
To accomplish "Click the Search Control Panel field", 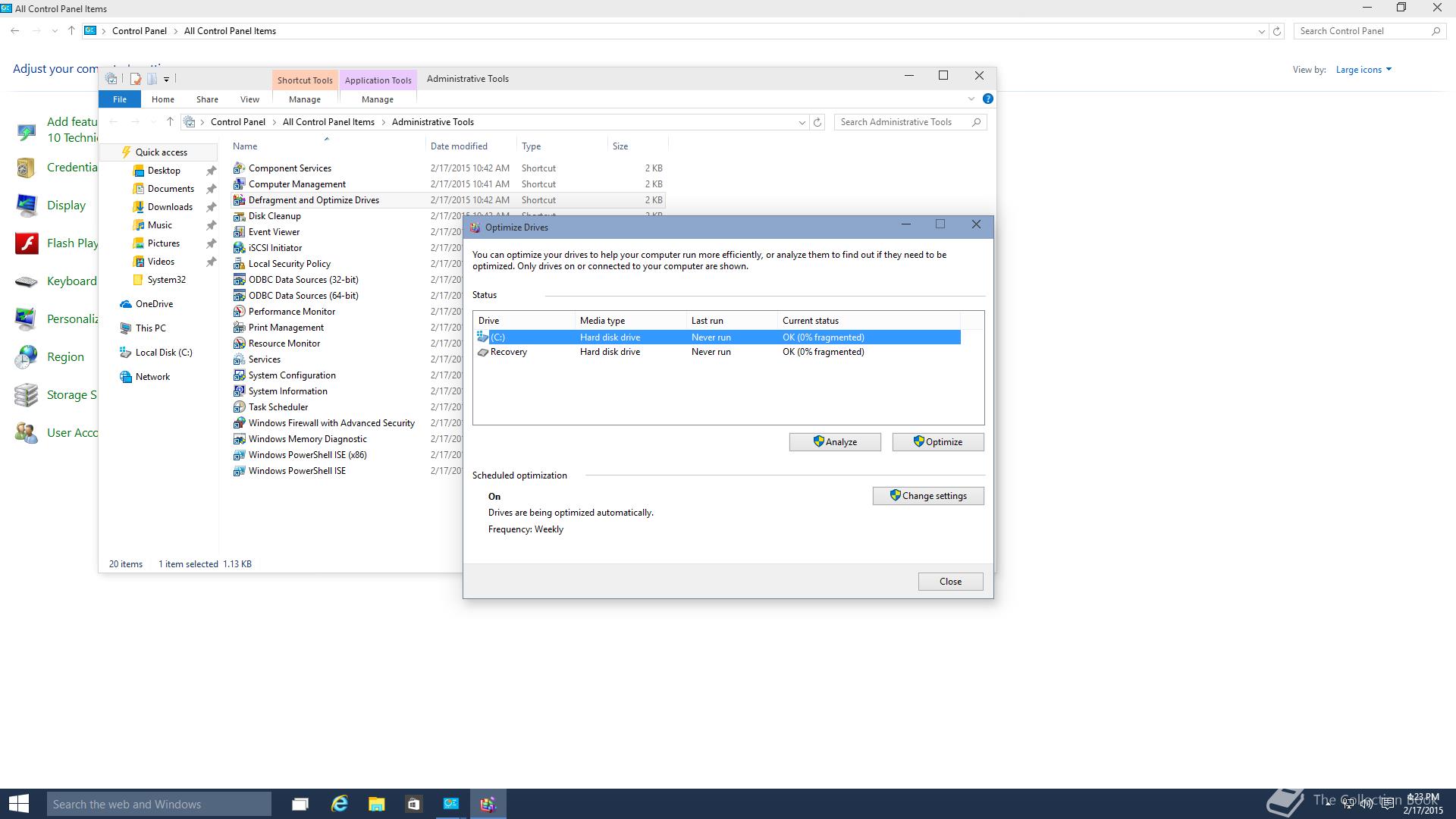I will point(1369,31).
